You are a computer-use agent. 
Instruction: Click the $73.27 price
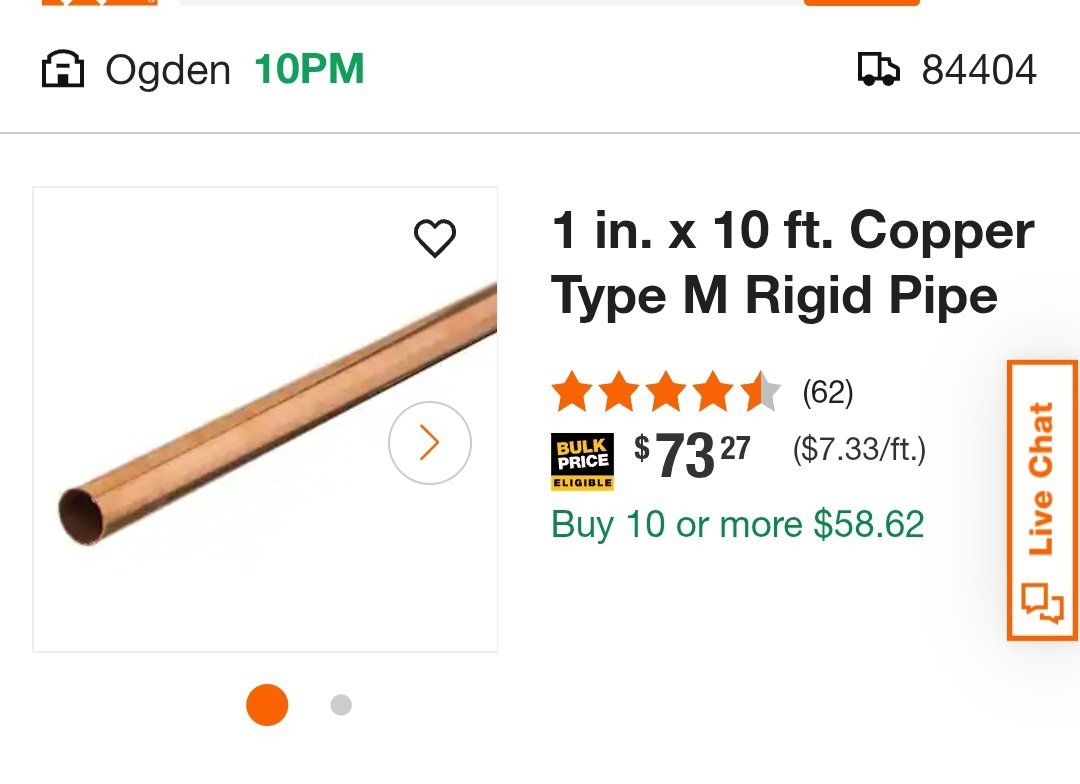[x=692, y=455]
